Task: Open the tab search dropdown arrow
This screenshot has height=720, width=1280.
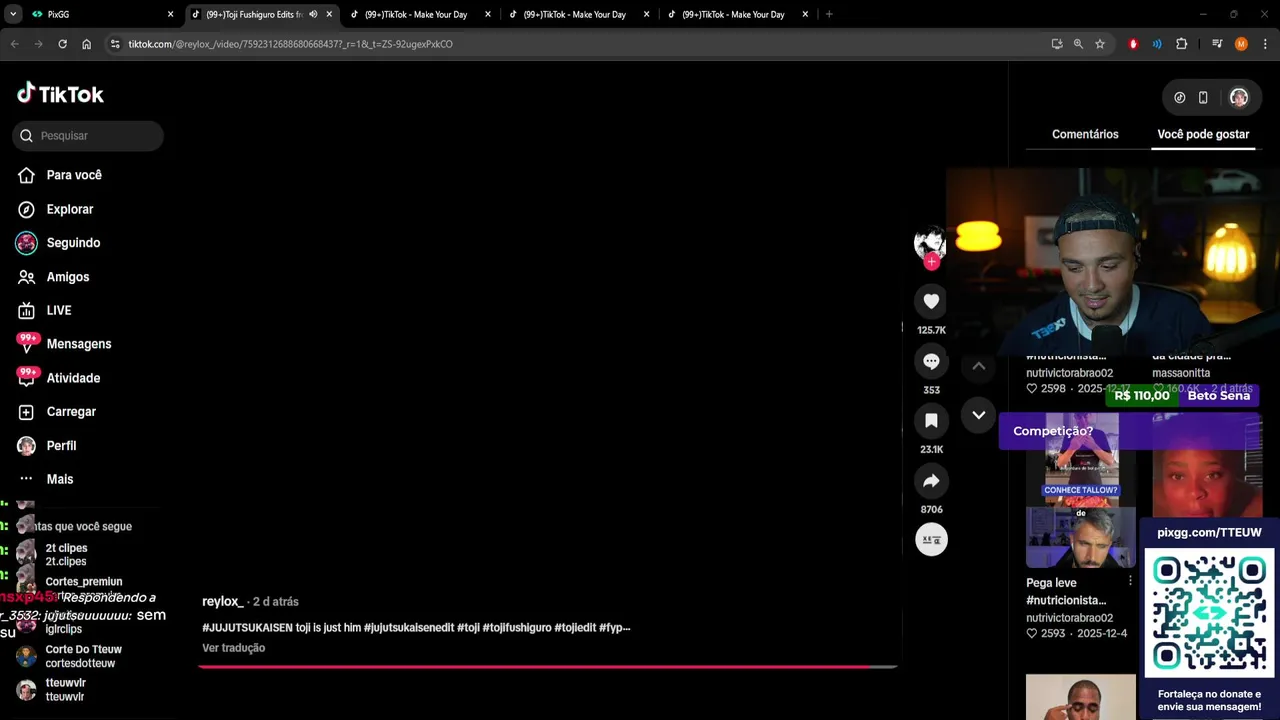Action: pyautogui.click(x=13, y=15)
